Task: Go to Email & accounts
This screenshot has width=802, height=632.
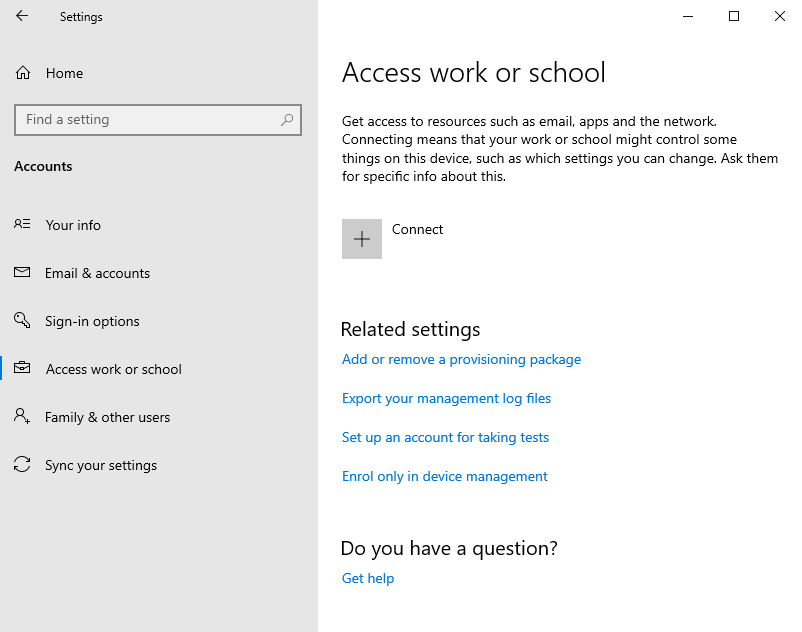Action: 97,273
